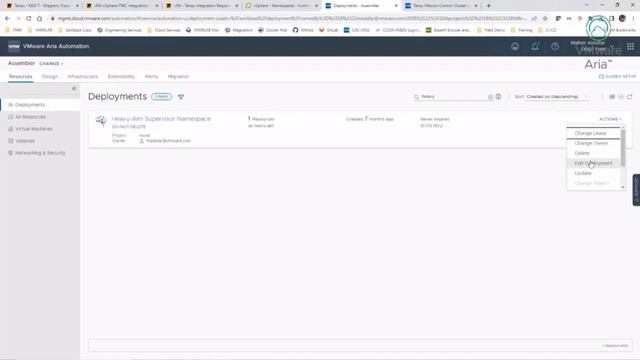Open the Sort by Created on dropdown
This screenshot has width=640, height=360.
tap(557, 97)
